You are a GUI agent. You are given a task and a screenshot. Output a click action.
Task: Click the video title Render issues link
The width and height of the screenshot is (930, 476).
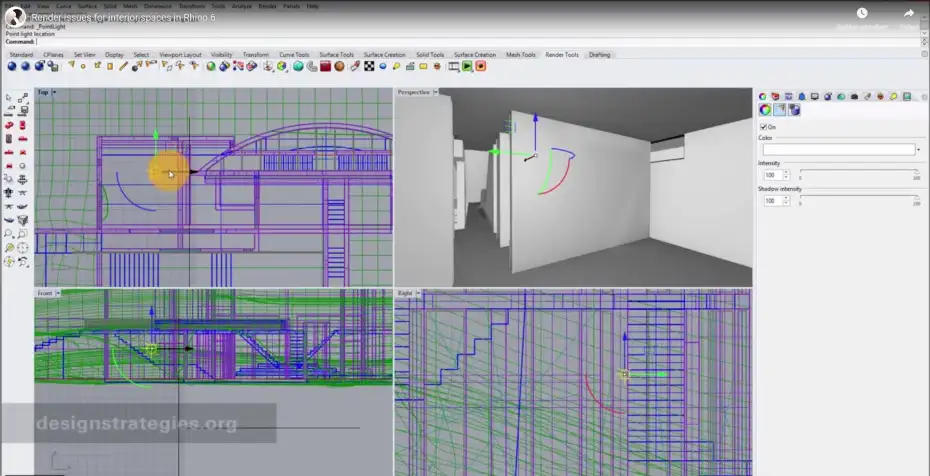tap(123, 18)
